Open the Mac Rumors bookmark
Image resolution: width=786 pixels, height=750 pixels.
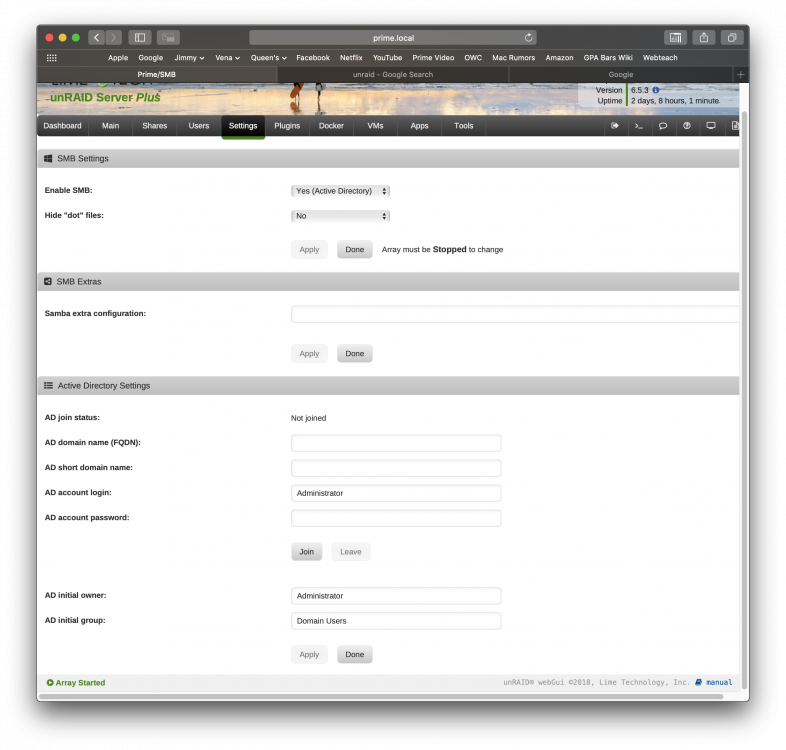513,58
